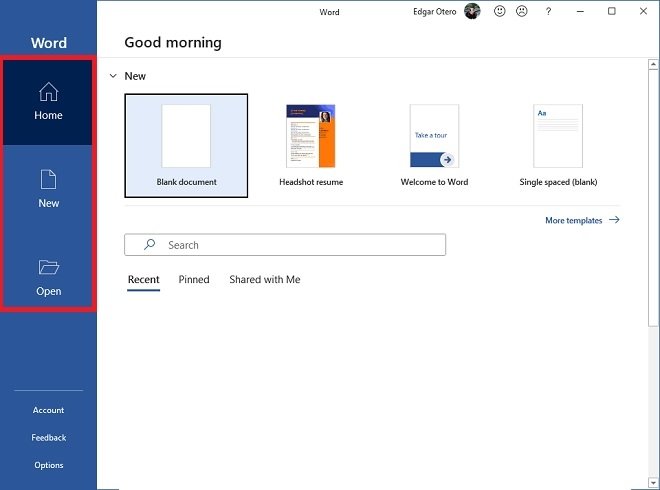
Task: Select New in the left sidebar
Action: pos(48,189)
